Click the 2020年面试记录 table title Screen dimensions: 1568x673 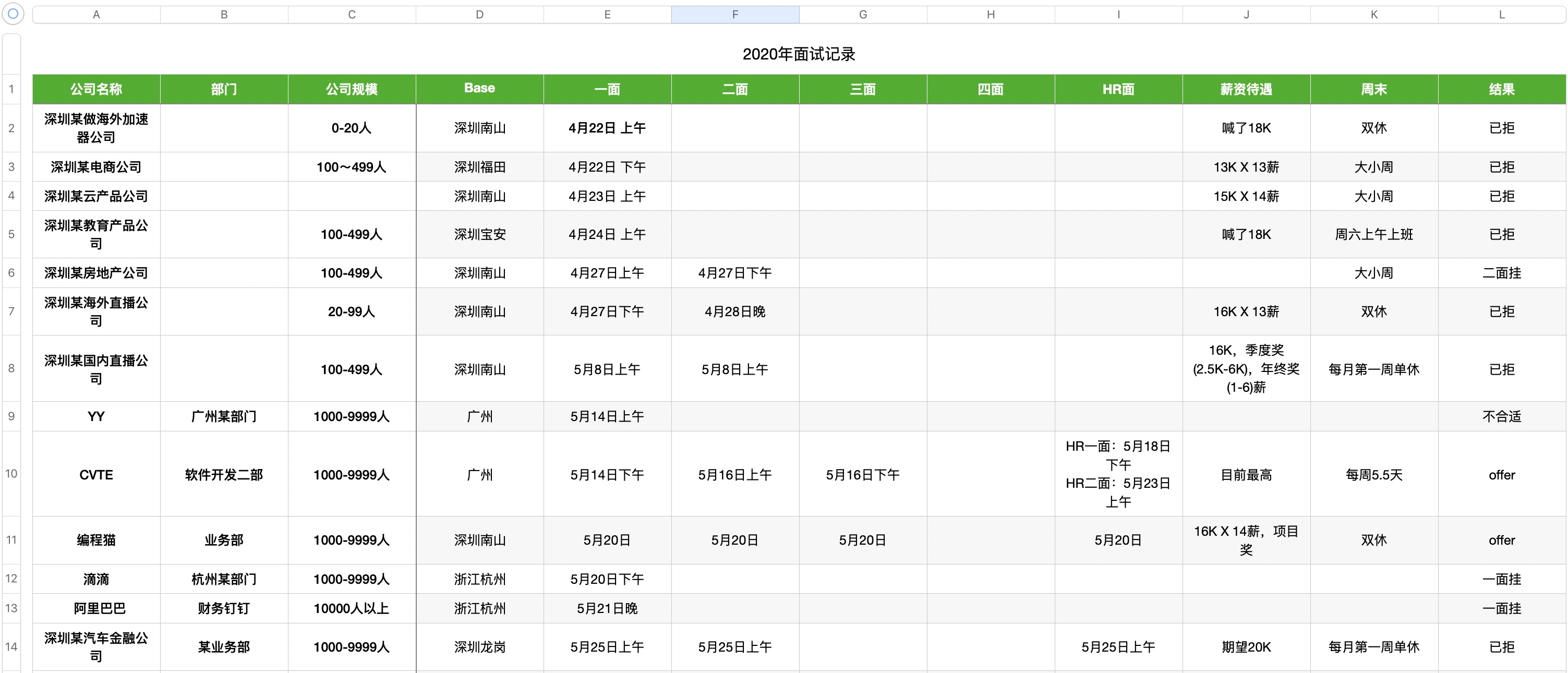798,54
